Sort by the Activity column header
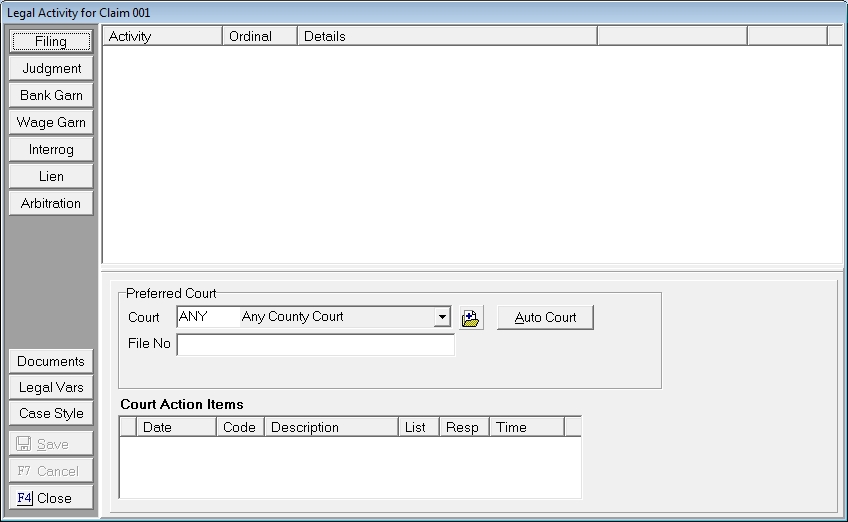 (x=161, y=36)
